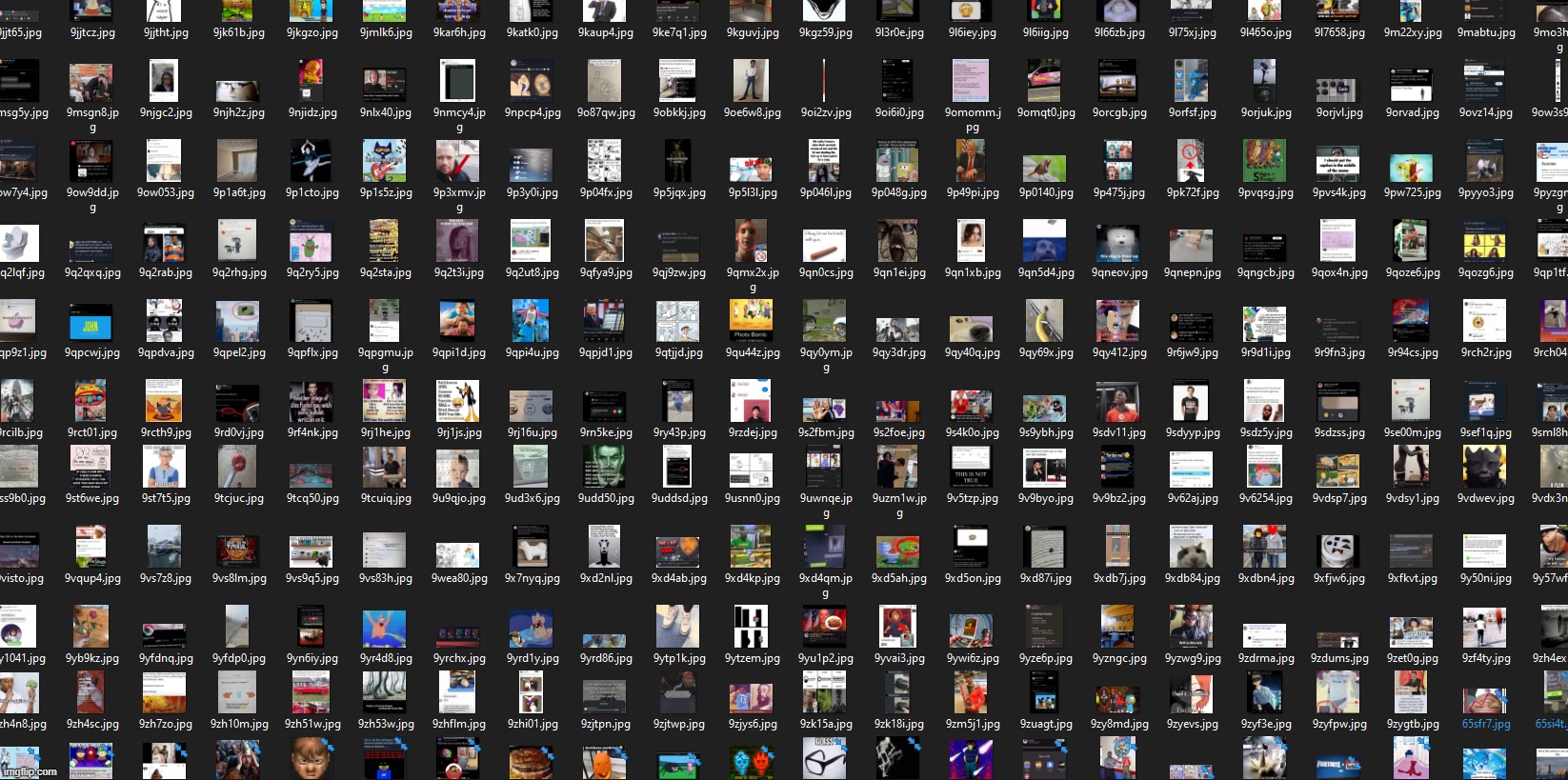Select the 9npcp4.jpg image icon
Image resolution: width=1568 pixels, height=780 pixels.
[x=532, y=83]
